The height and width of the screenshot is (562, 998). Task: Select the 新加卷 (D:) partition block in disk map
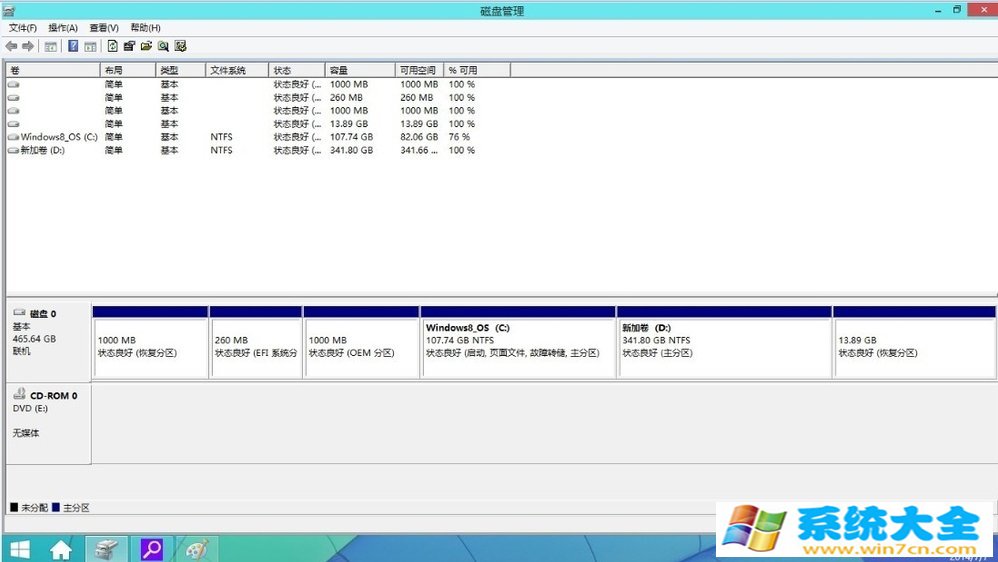[724, 342]
